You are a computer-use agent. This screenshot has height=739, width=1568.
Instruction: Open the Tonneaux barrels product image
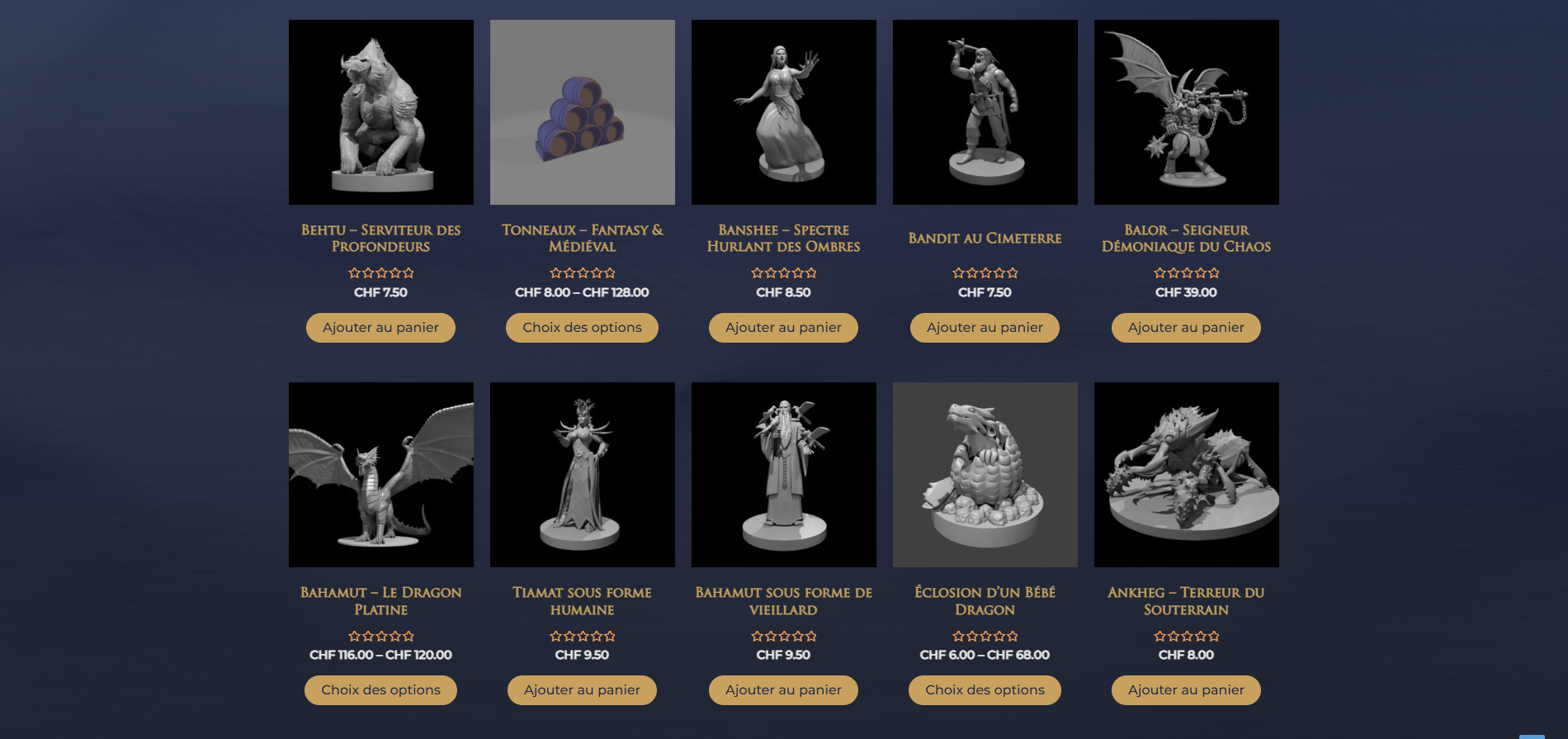coord(583,112)
